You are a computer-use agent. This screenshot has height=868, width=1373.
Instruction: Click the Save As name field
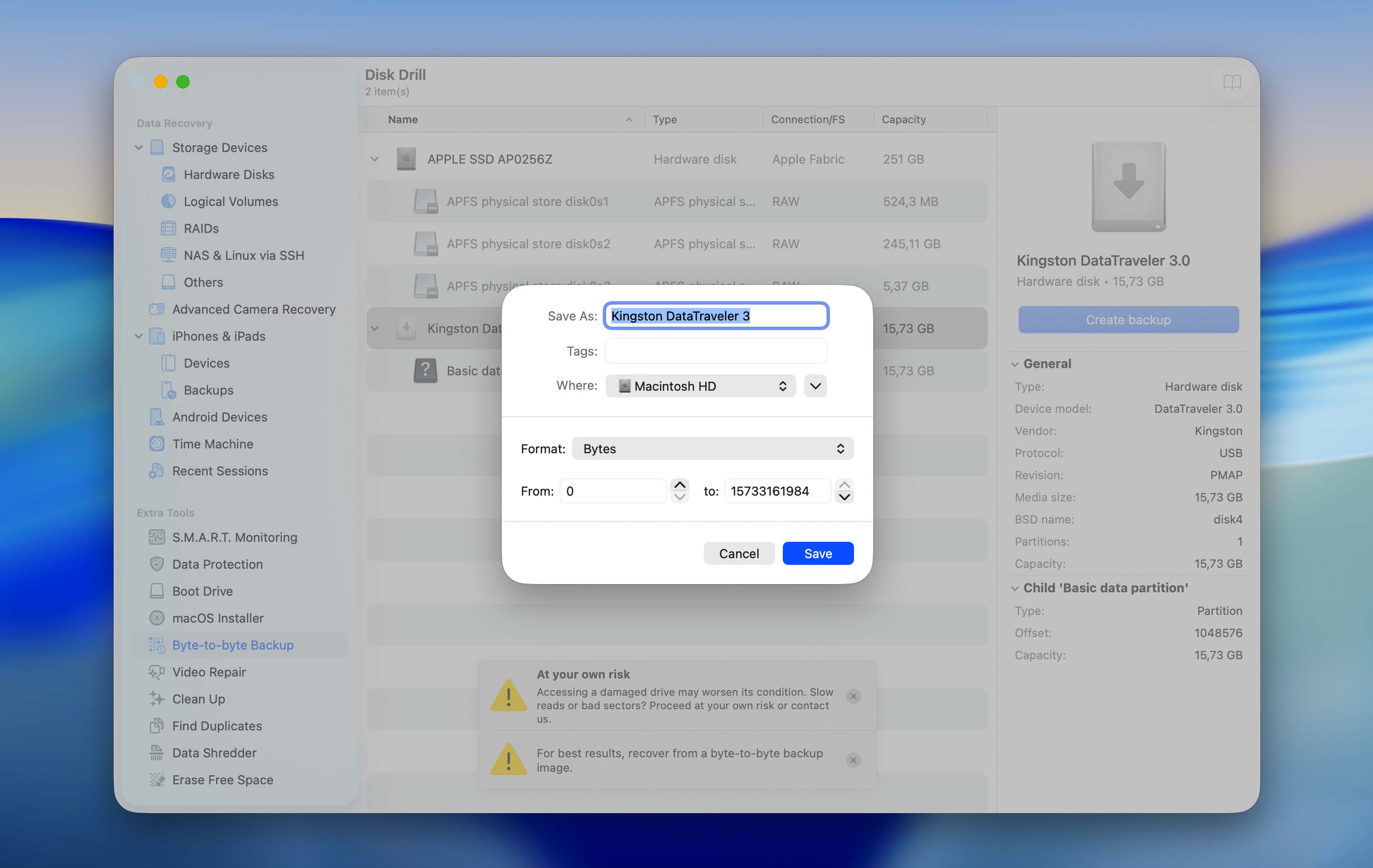[x=715, y=316]
